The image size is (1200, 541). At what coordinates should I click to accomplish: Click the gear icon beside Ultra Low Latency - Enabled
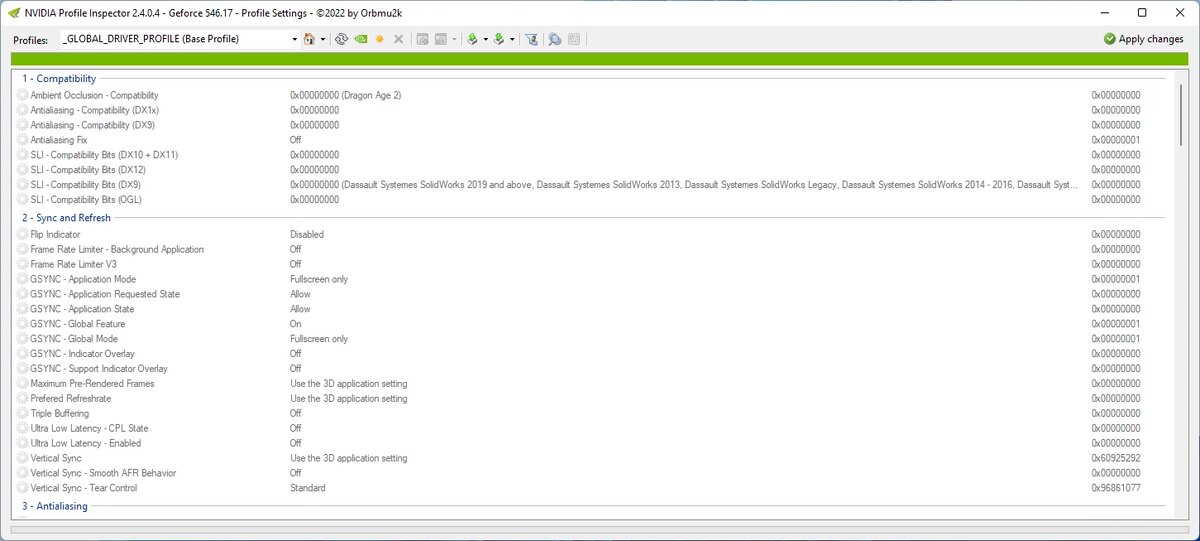pyautogui.click(x=23, y=443)
